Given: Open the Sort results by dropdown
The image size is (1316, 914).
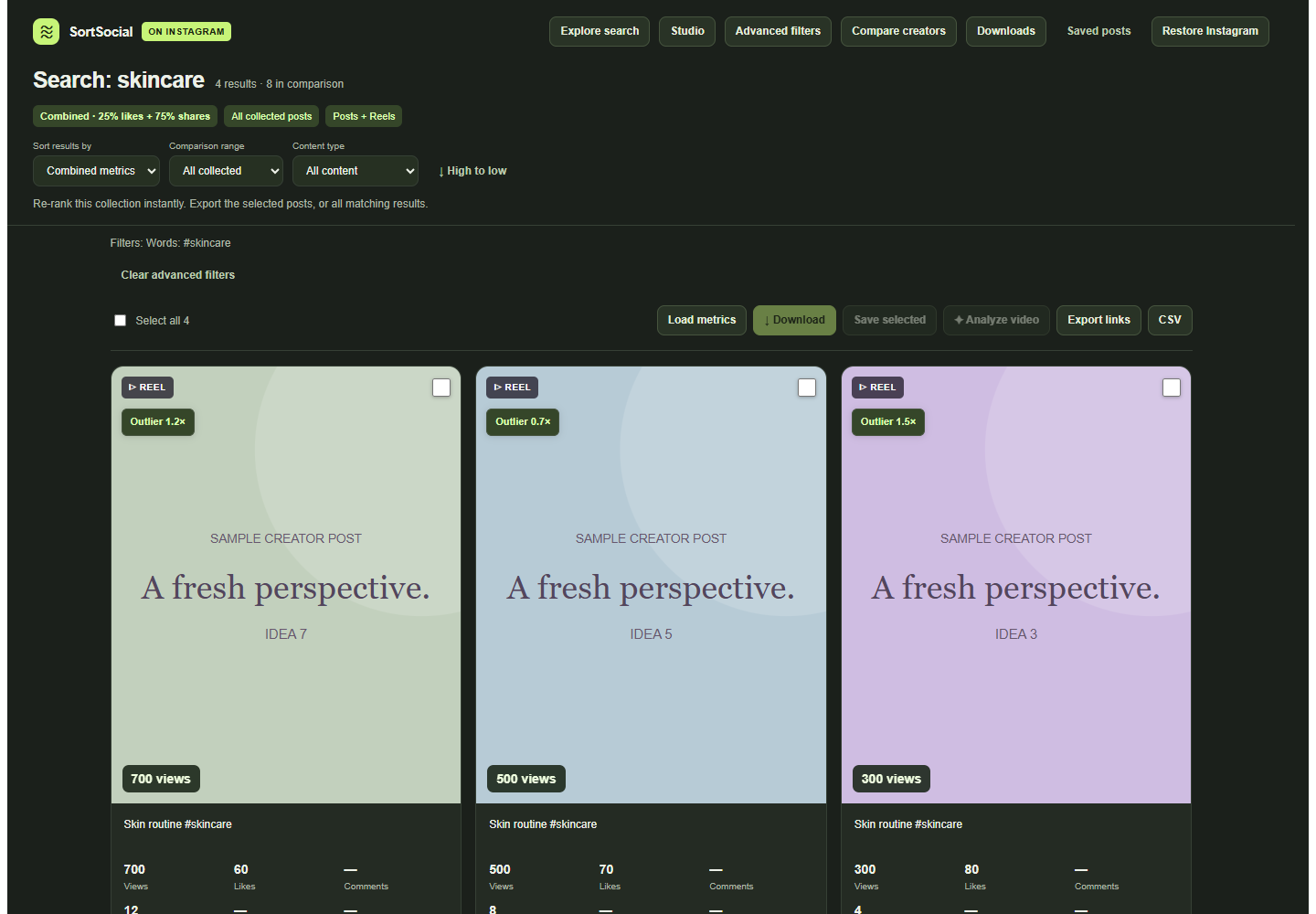Looking at the screenshot, I should pos(96,171).
